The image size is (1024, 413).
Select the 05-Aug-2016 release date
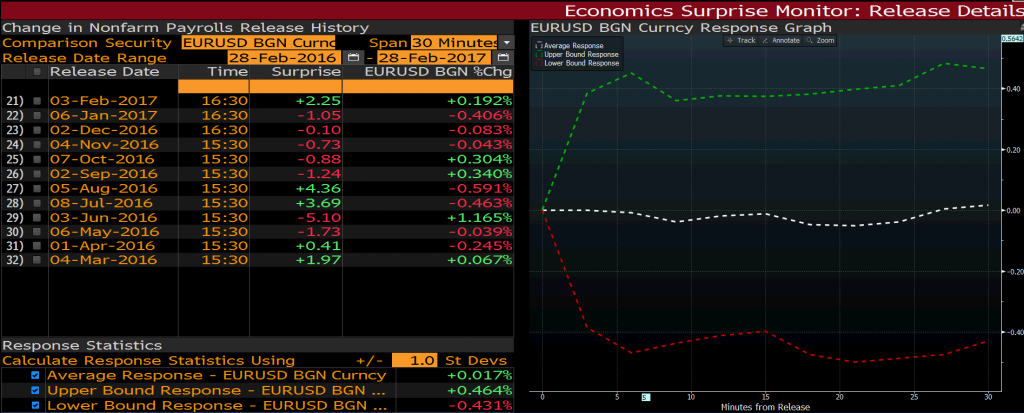click(104, 188)
